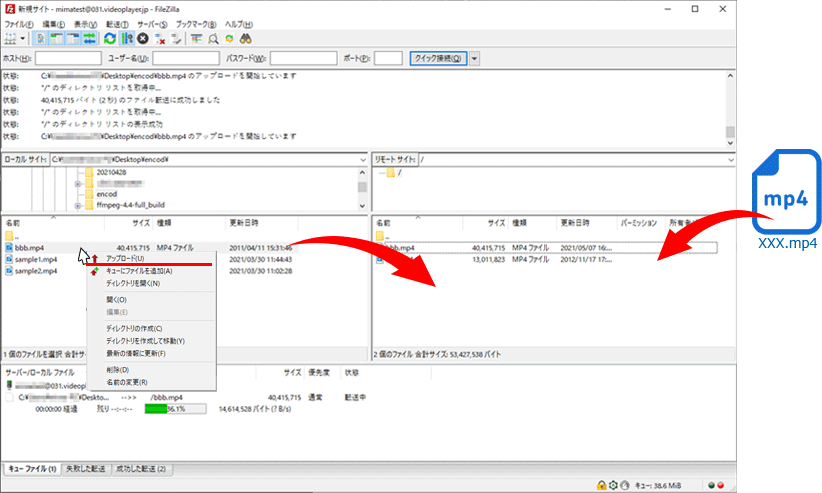
Task: Open the 表示(V) menu
Action: [x=85, y=24]
